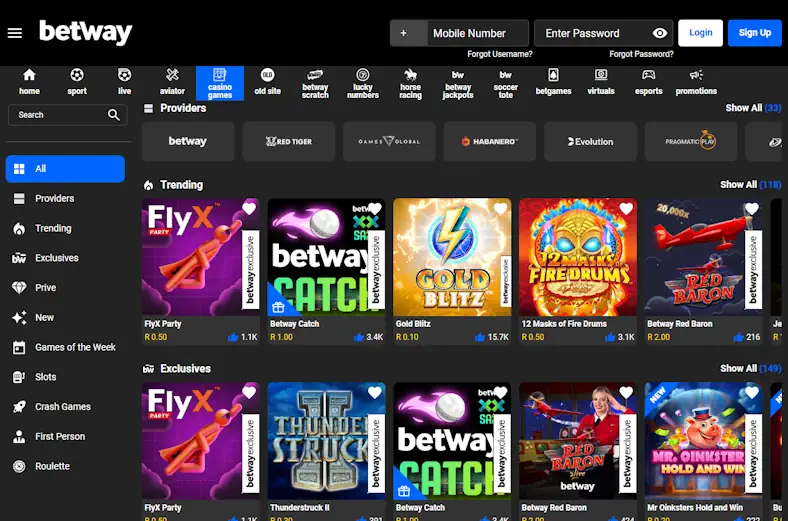Click the Sign Up button
Image resolution: width=788 pixels, height=521 pixels.
point(755,33)
